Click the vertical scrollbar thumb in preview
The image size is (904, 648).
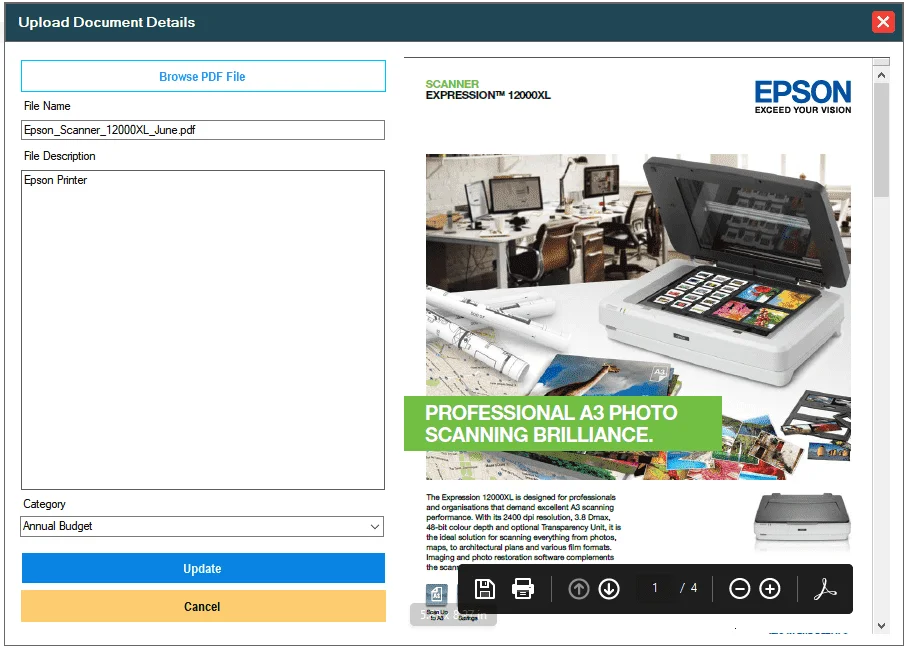coord(881,140)
